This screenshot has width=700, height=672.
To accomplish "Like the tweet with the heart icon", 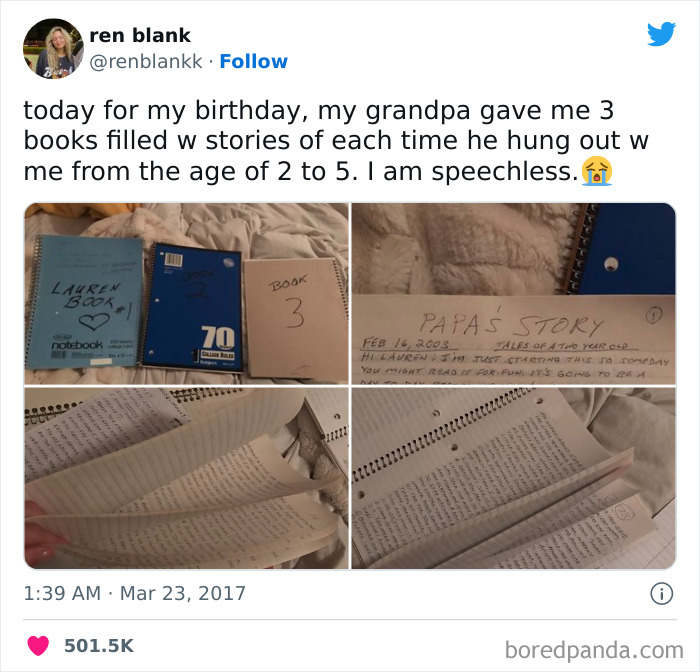I will [x=38, y=646].
